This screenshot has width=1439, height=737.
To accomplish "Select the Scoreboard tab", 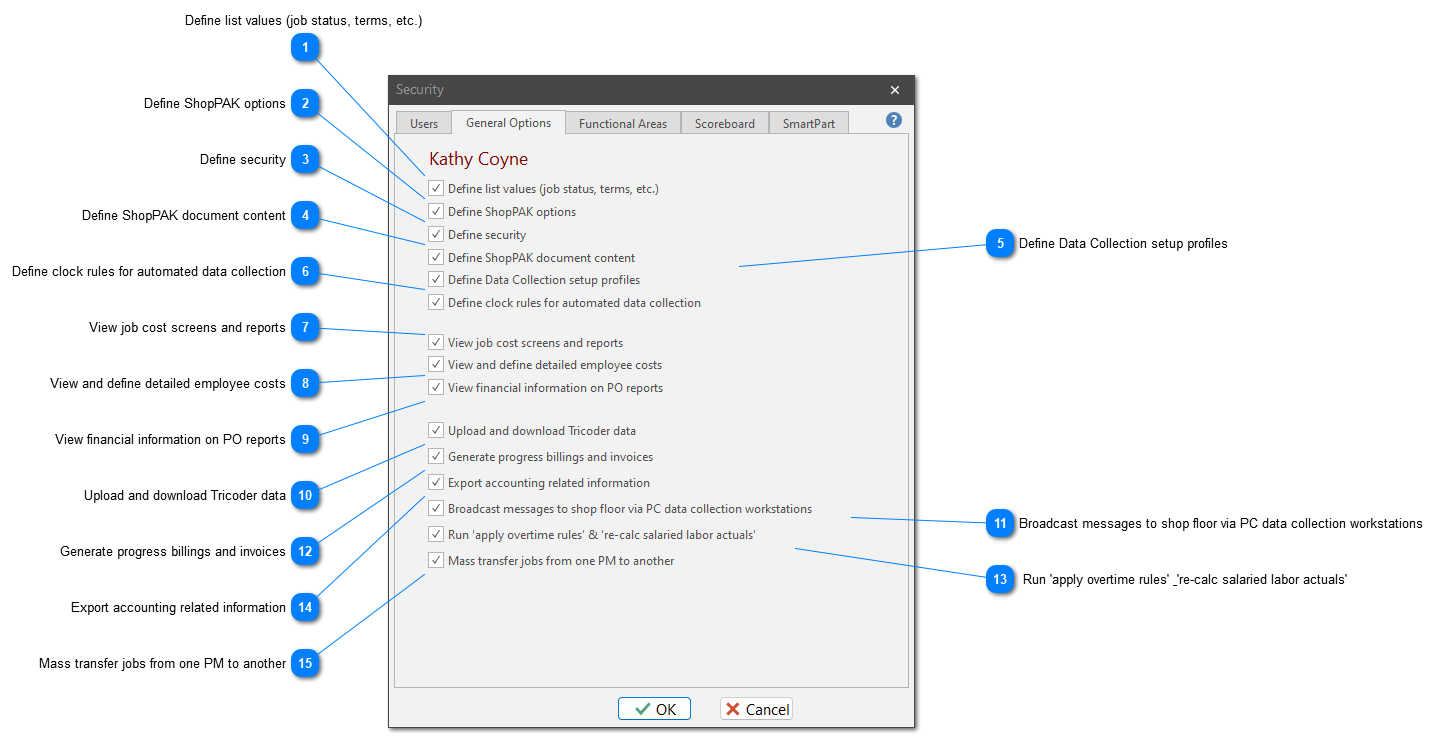I will tap(725, 124).
